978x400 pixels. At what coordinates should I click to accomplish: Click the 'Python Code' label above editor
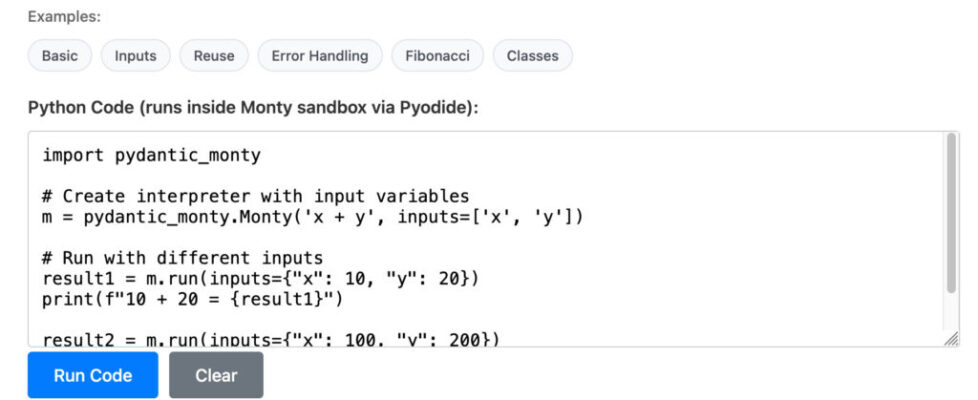click(253, 107)
